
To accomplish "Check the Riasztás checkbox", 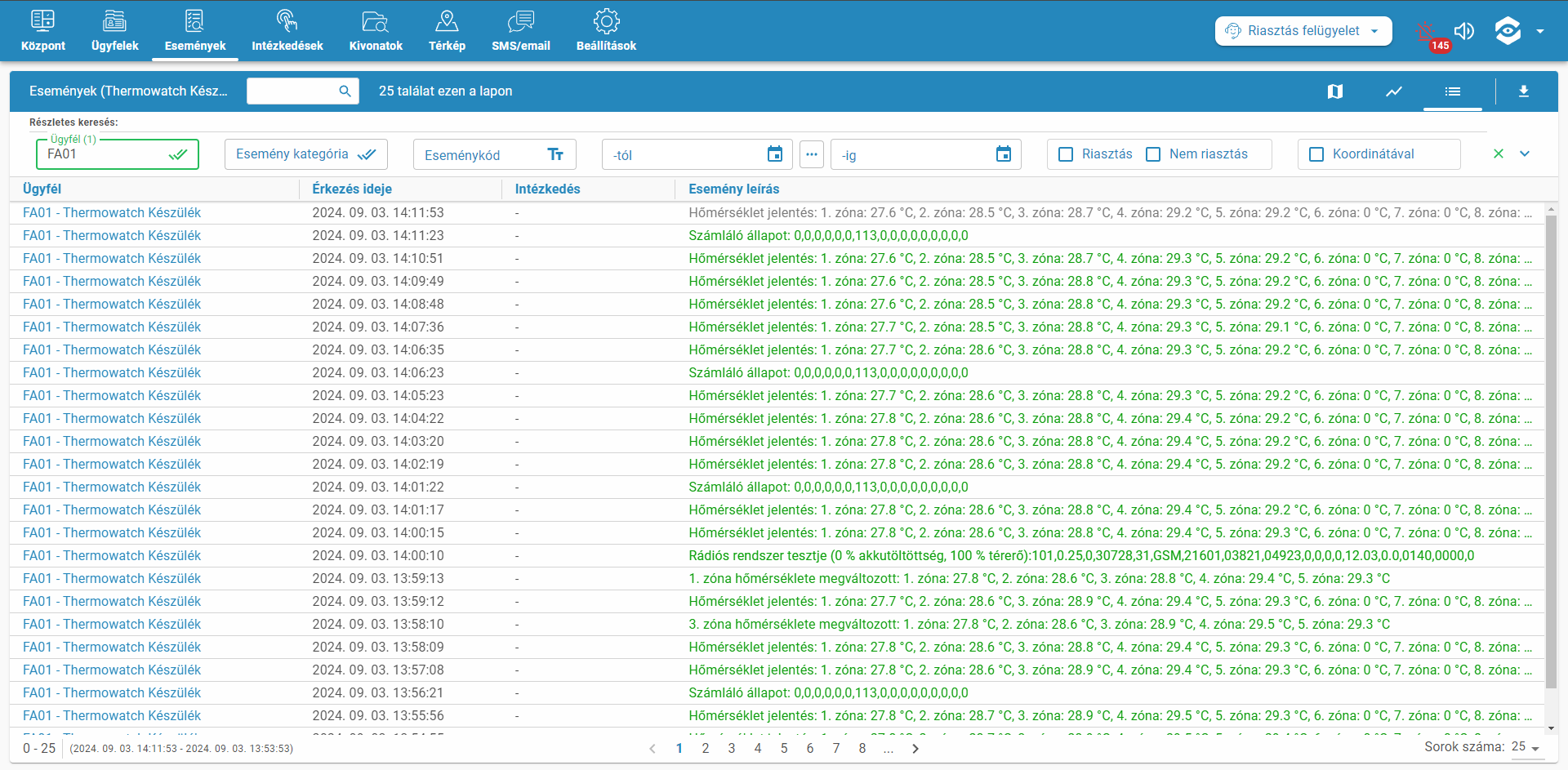I will pos(1066,154).
